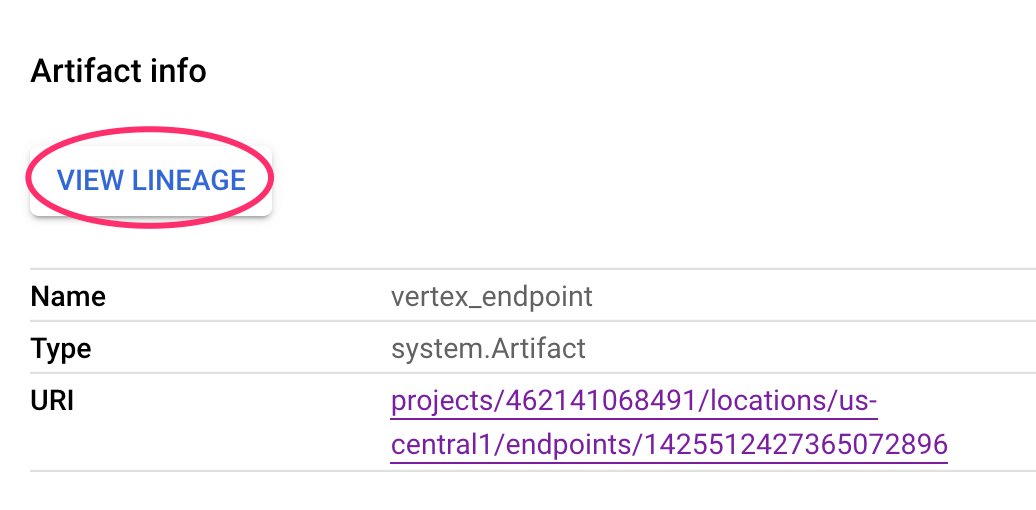
Task: Select the Name field label
Action: pos(68,297)
